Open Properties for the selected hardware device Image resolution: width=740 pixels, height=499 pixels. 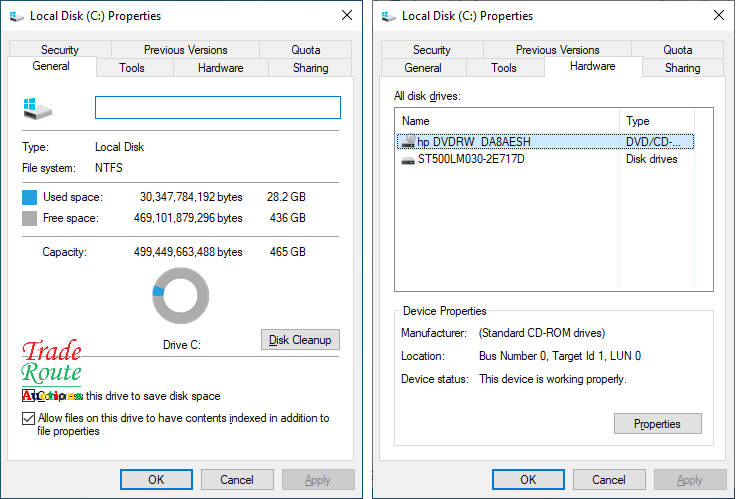click(x=657, y=424)
